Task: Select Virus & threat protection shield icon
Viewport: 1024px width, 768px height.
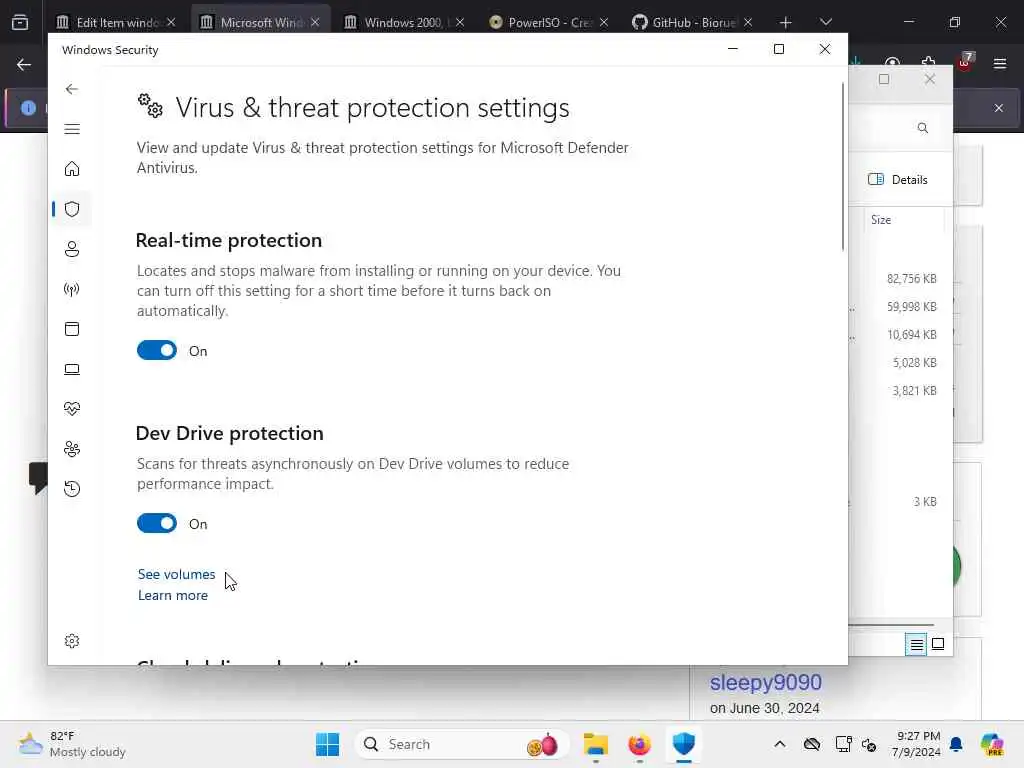Action: click(x=72, y=209)
